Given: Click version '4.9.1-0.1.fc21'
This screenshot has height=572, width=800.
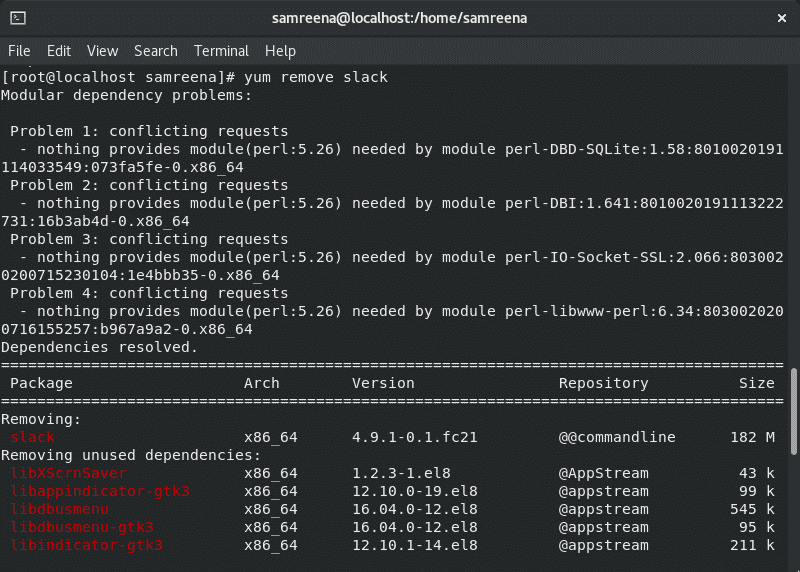Looking at the screenshot, I should click(415, 437).
